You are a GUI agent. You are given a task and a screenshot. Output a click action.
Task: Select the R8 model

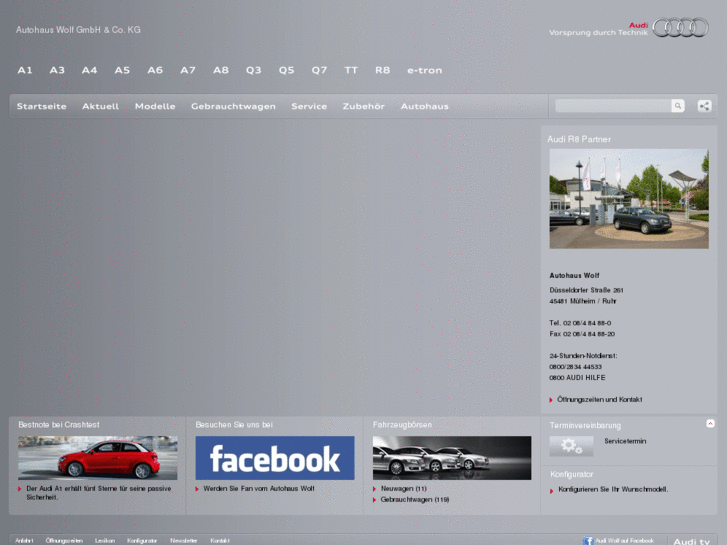pyautogui.click(x=383, y=70)
